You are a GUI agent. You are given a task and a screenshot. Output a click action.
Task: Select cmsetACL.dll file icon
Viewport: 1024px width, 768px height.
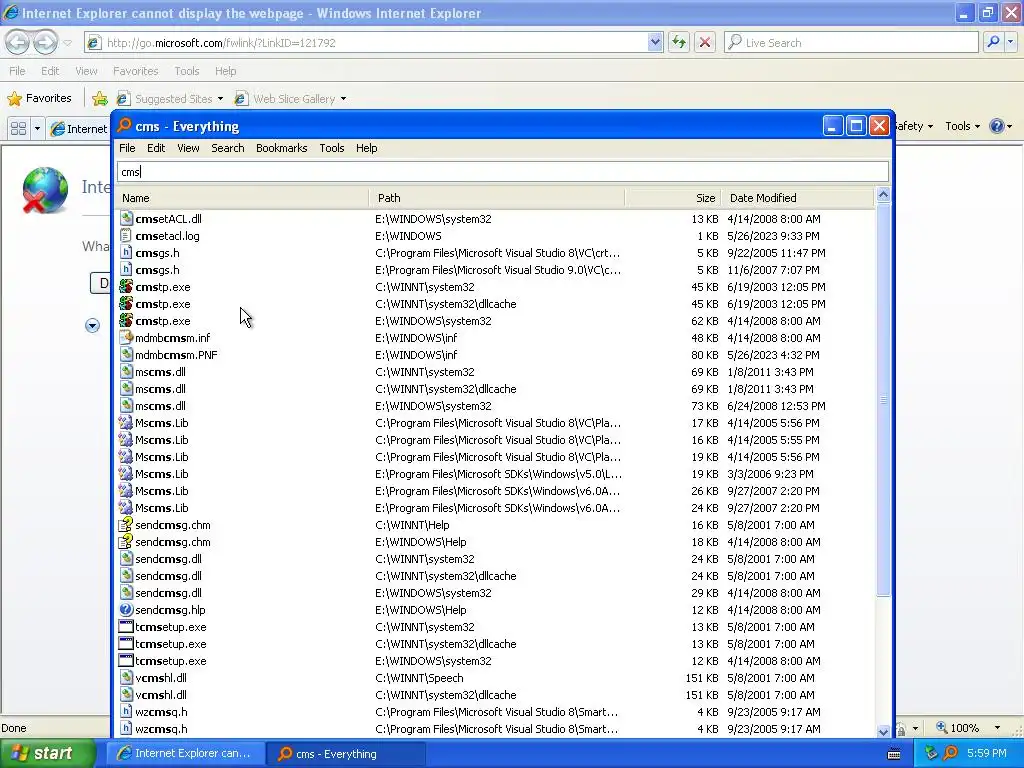[126, 219]
